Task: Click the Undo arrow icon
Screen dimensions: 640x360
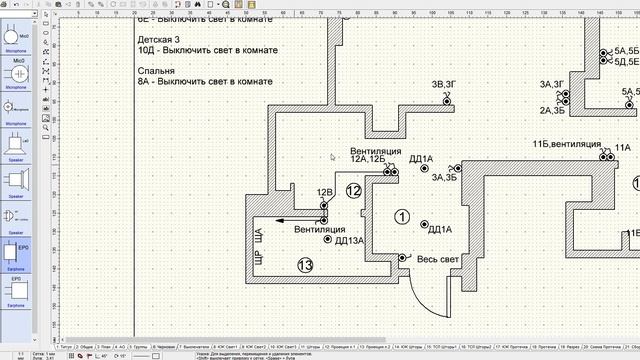Action: (16, 4)
